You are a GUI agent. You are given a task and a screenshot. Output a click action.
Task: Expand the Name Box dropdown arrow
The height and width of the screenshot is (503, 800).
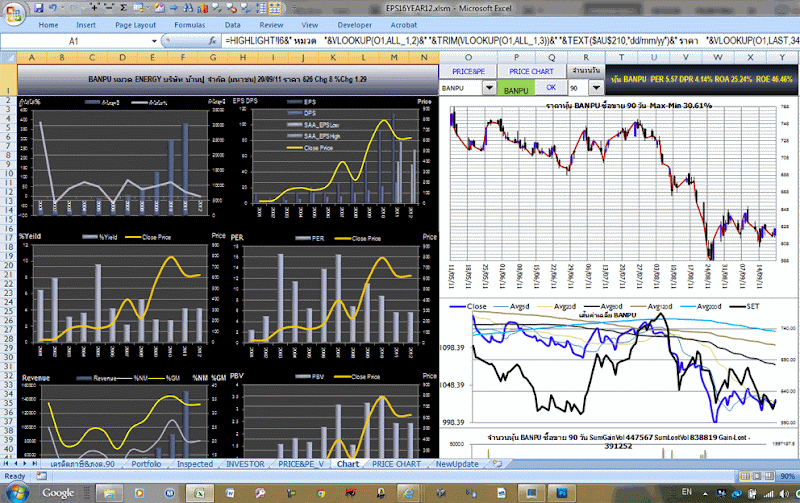pos(154,41)
